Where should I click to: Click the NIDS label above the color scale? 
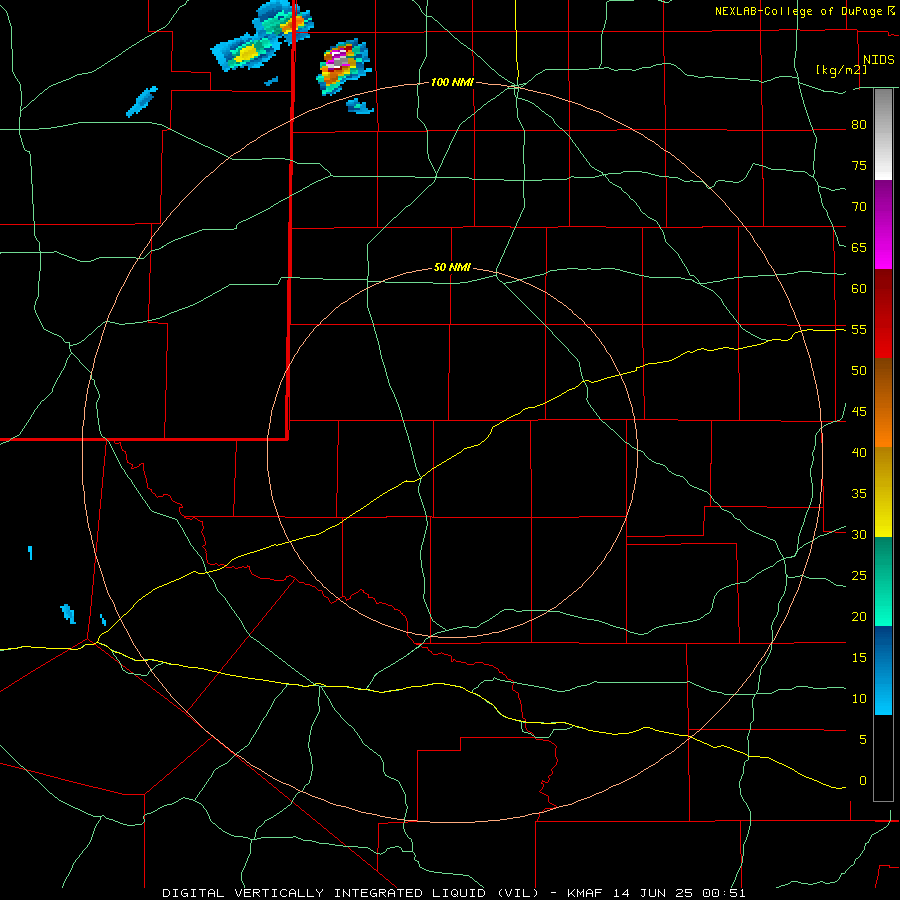879,60
